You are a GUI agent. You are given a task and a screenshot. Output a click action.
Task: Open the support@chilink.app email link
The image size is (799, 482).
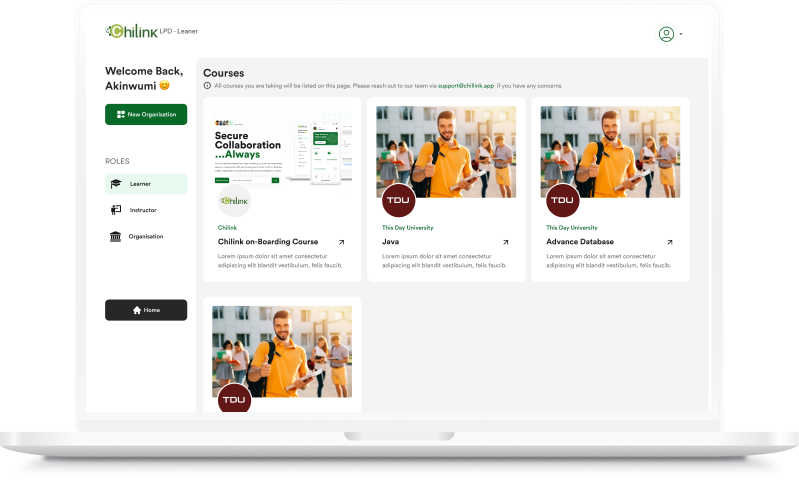[x=466, y=86]
